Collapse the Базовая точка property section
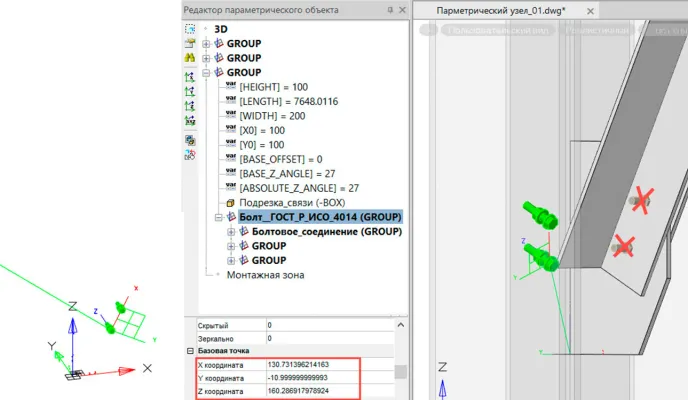Viewport: 688px width, 400px height. pos(190,352)
